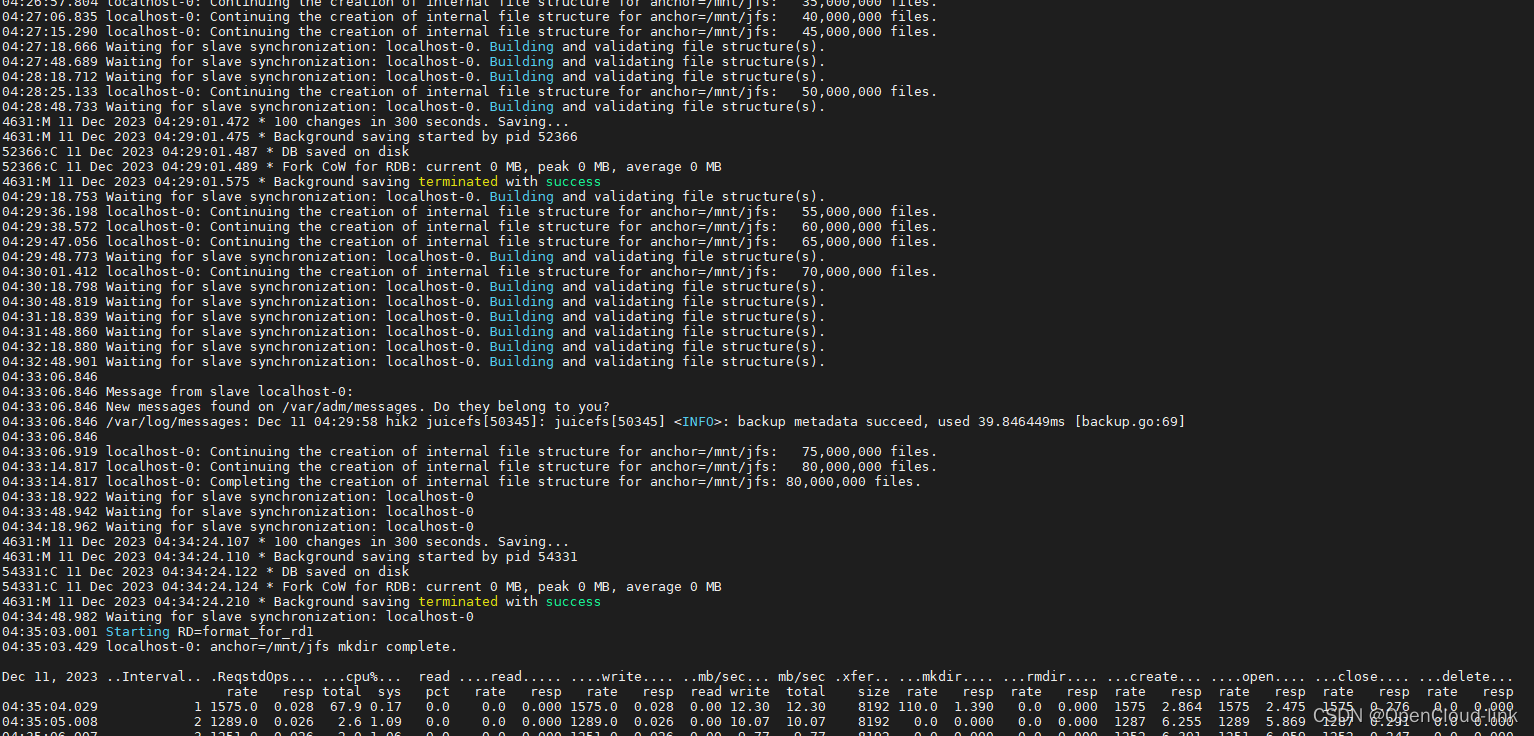Click the "50,000,000 files." log line
This screenshot has height=736, width=1534.
click(x=469, y=92)
